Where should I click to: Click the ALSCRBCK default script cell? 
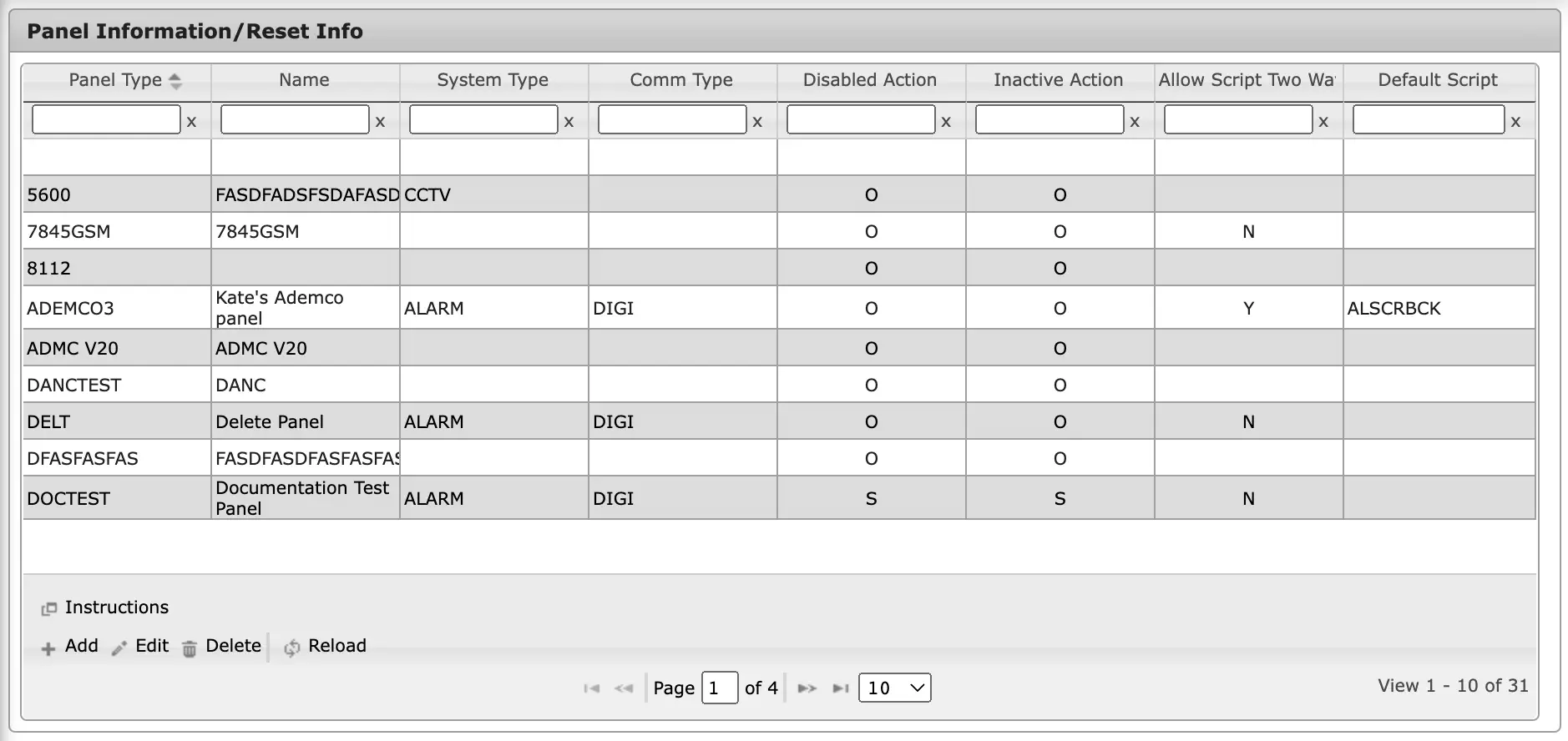(1439, 308)
